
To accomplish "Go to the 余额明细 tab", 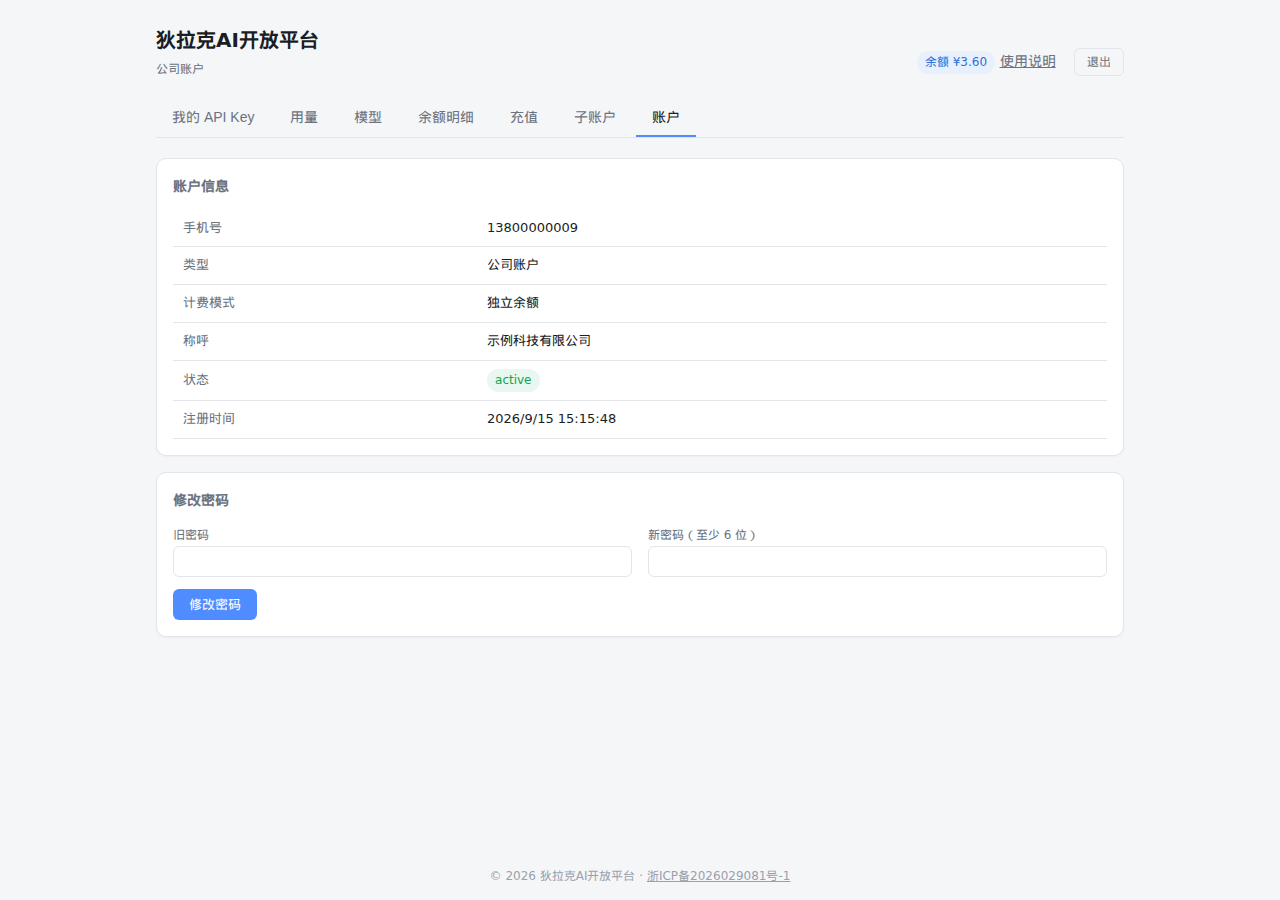I will pos(446,117).
